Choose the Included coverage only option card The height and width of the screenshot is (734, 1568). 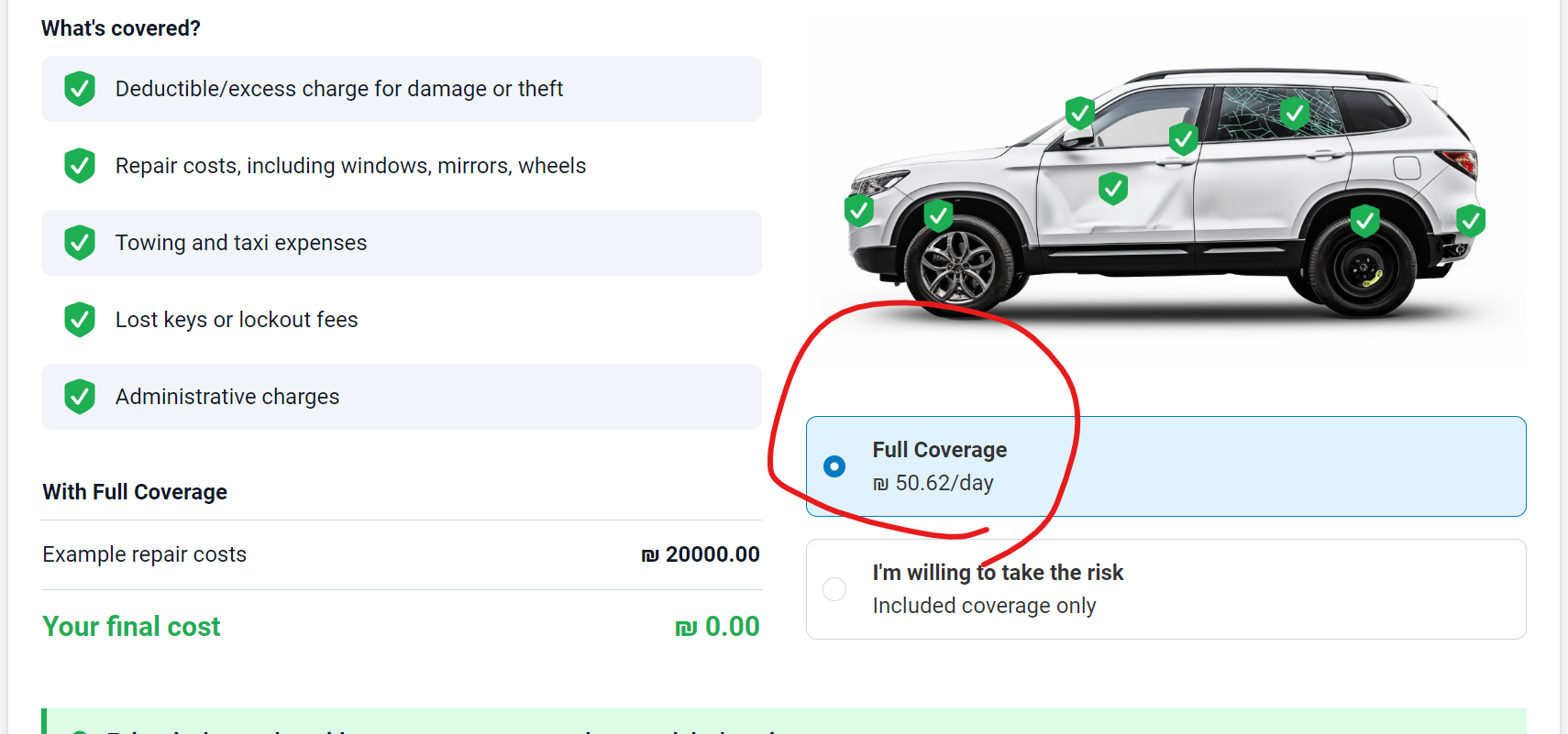[x=1166, y=589]
